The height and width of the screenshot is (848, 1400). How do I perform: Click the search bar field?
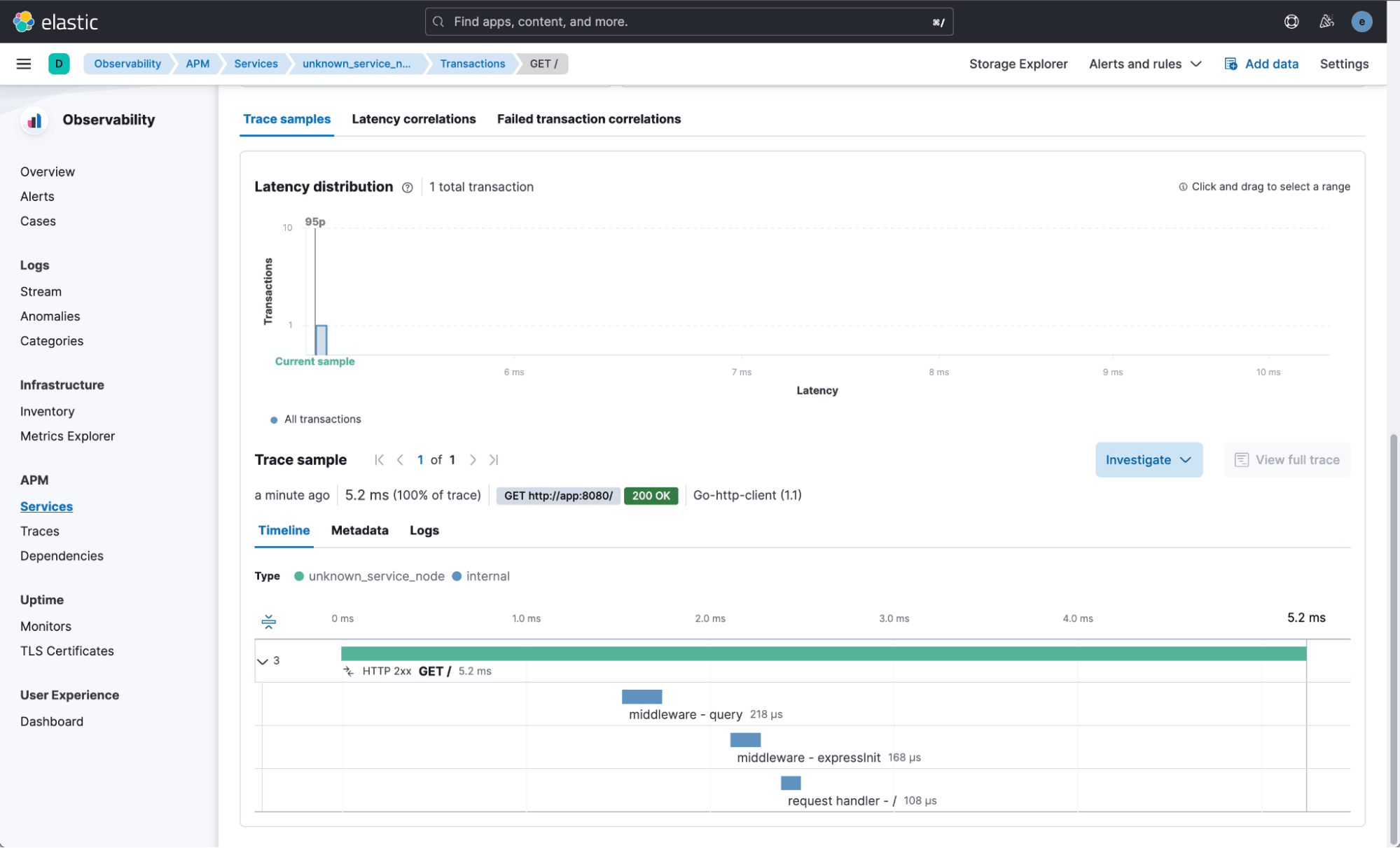[688, 22]
